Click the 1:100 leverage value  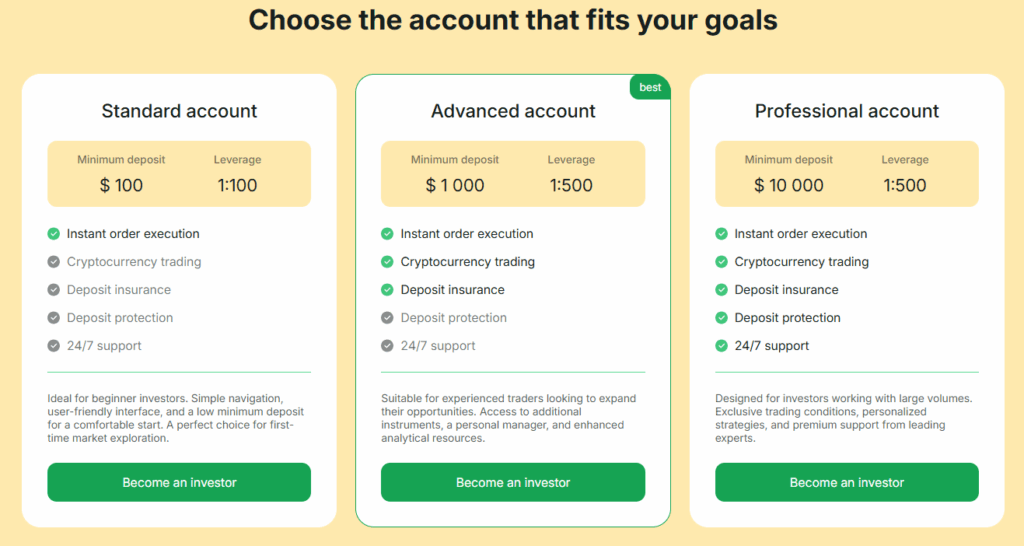pyautogui.click(x=237, y=185)
